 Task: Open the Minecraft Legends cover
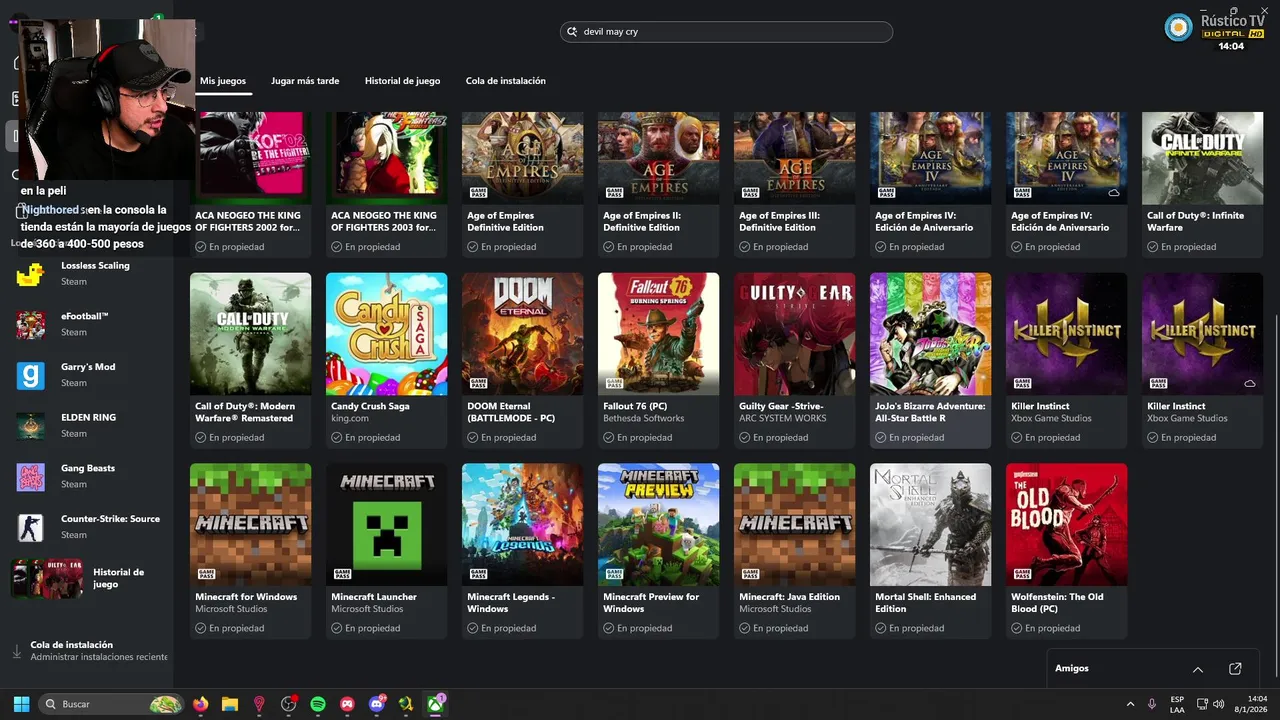tap(522, 524)
